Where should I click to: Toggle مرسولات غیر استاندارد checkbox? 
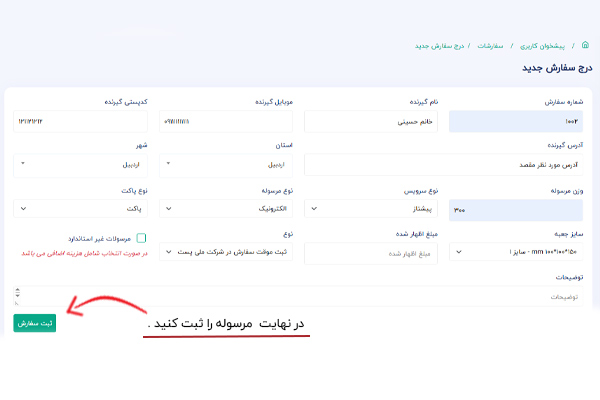(x=141, y=238)
